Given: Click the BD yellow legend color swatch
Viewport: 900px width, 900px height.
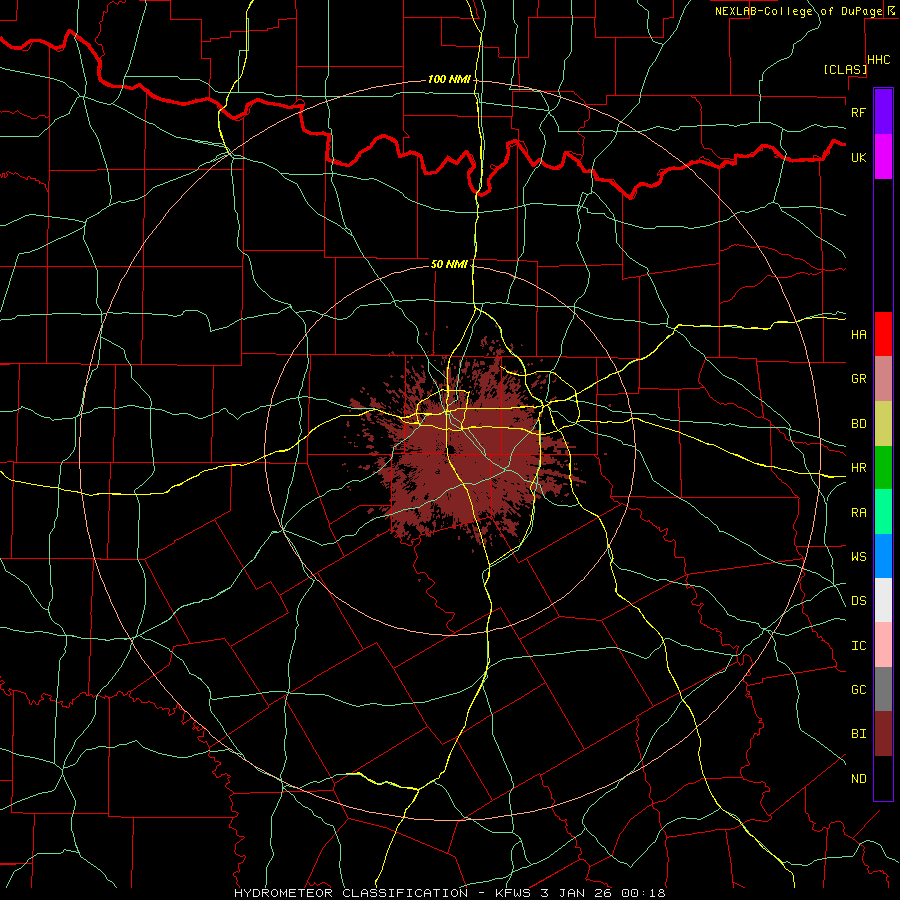Looking at the screenshot, I should pyautogui.click(x=883, y=424).
